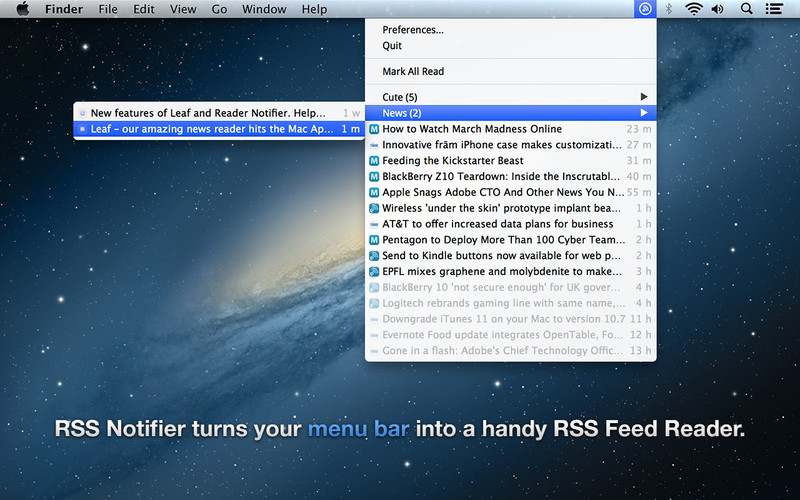
Task: Open read item 'Evernote Food update'
Action: (511, 335)
